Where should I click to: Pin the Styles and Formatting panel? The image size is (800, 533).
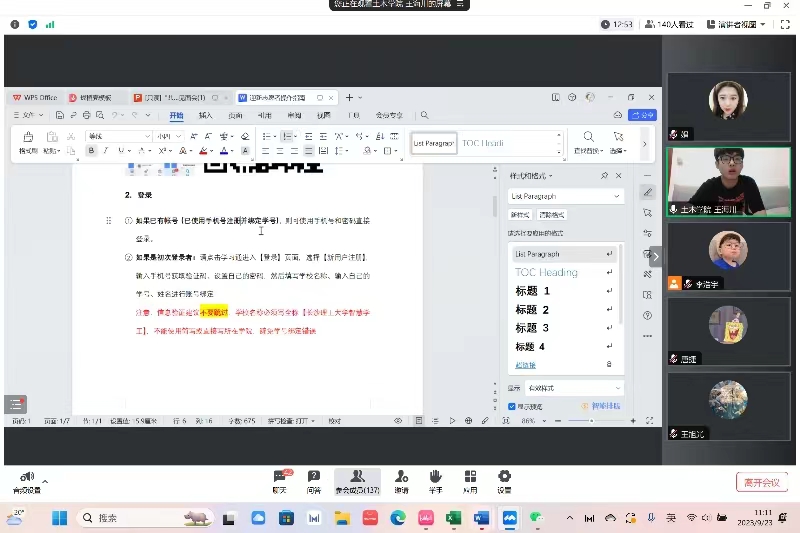pos(605,175)
